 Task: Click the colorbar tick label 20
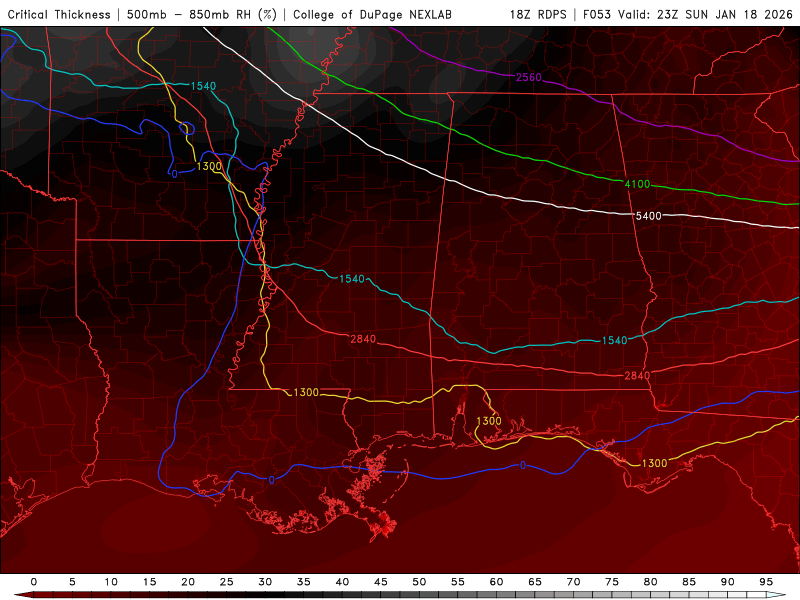coord(188,582)
